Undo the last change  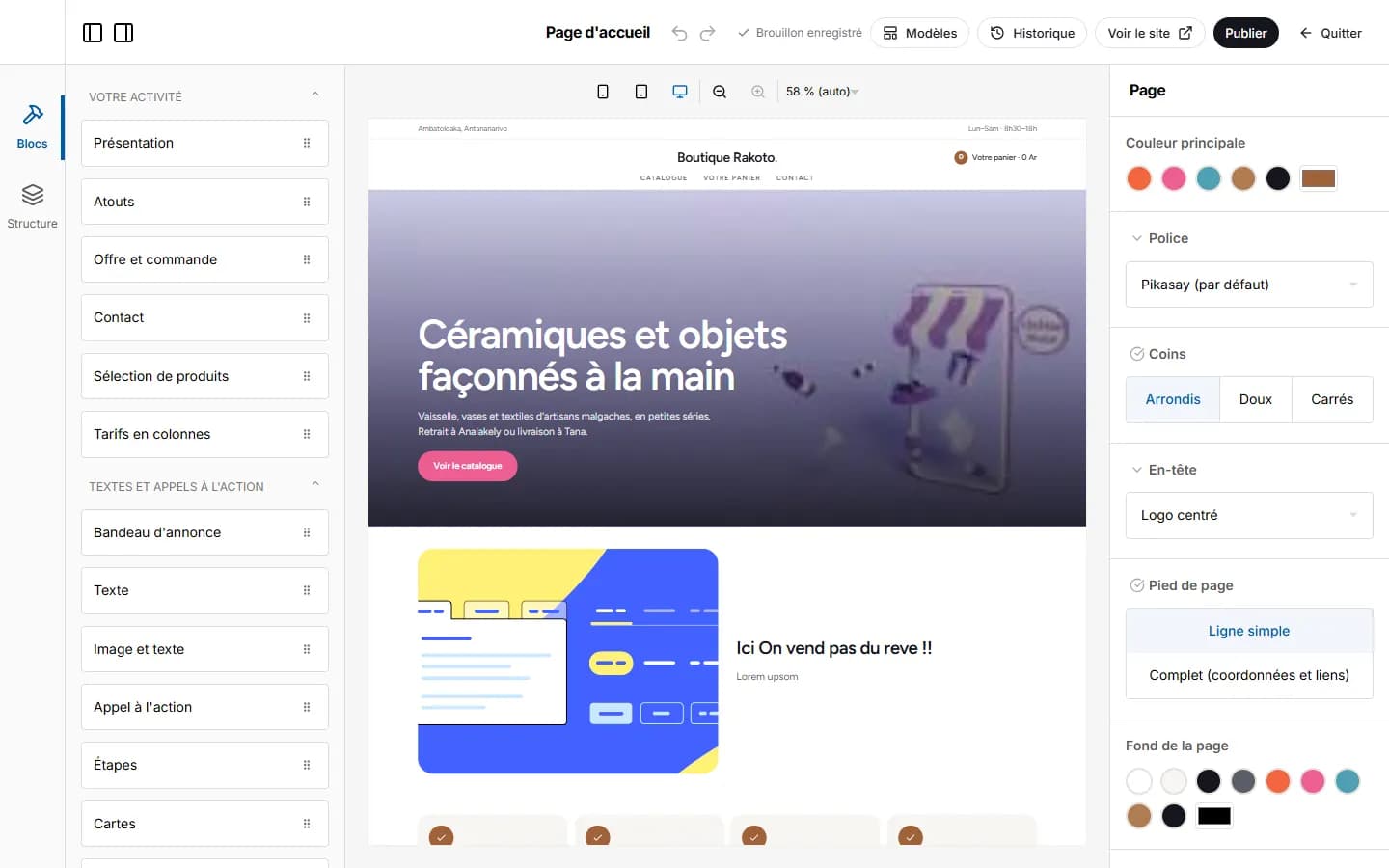[x=679, y=33]
